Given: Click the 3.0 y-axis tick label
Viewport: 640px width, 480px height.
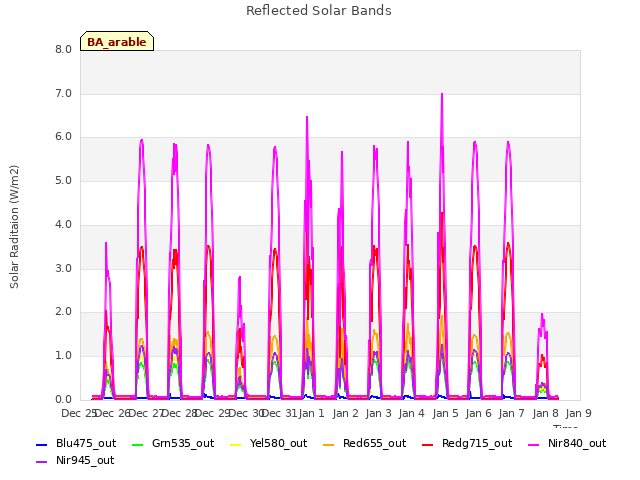Looking at the screenshot, I should (x=63, y=269).
